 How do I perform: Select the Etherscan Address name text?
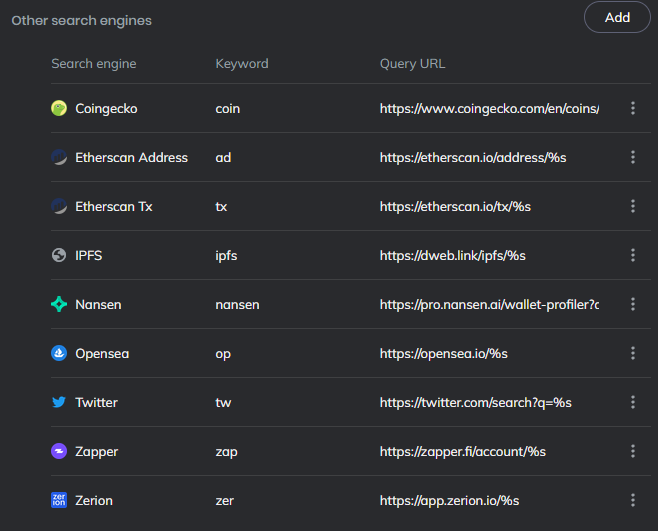click(x=131, y=157)
